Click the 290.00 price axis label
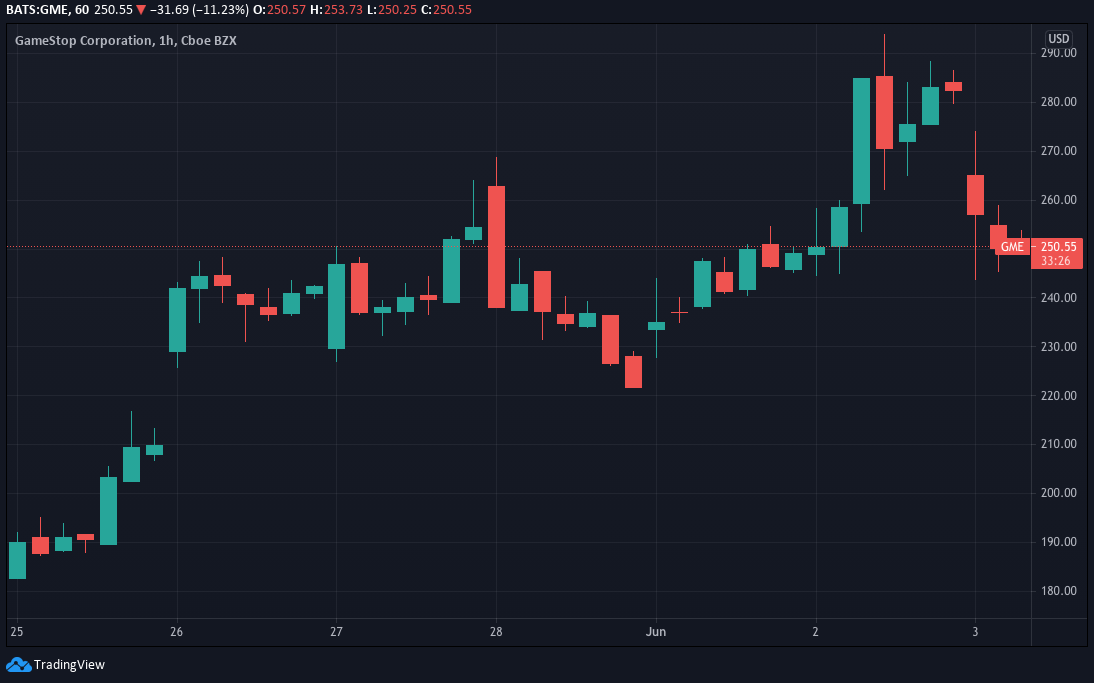Screen dimensions: 1094x683 tap(1058, 53)
